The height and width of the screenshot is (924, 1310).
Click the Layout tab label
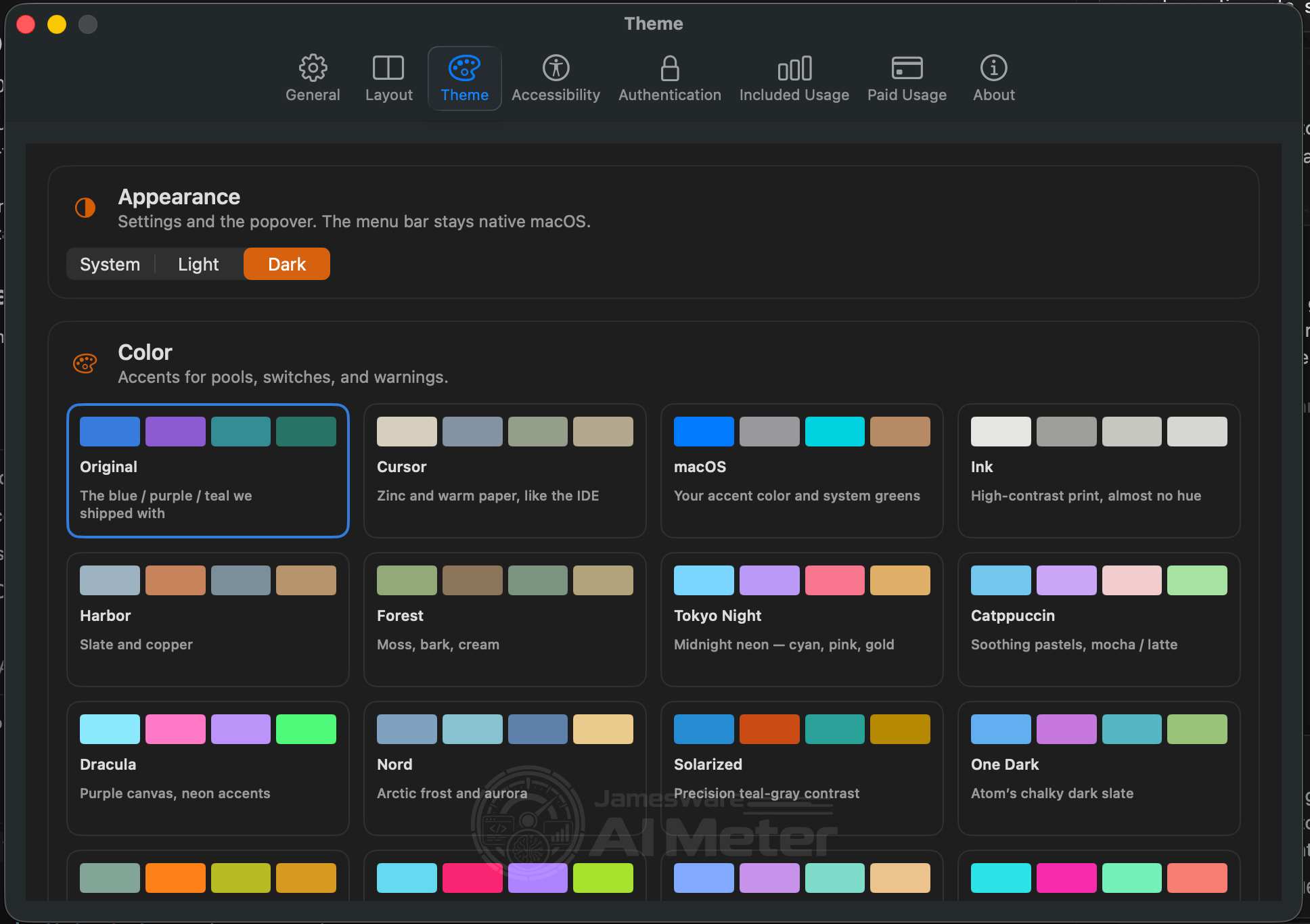click(x=388, y=95)
